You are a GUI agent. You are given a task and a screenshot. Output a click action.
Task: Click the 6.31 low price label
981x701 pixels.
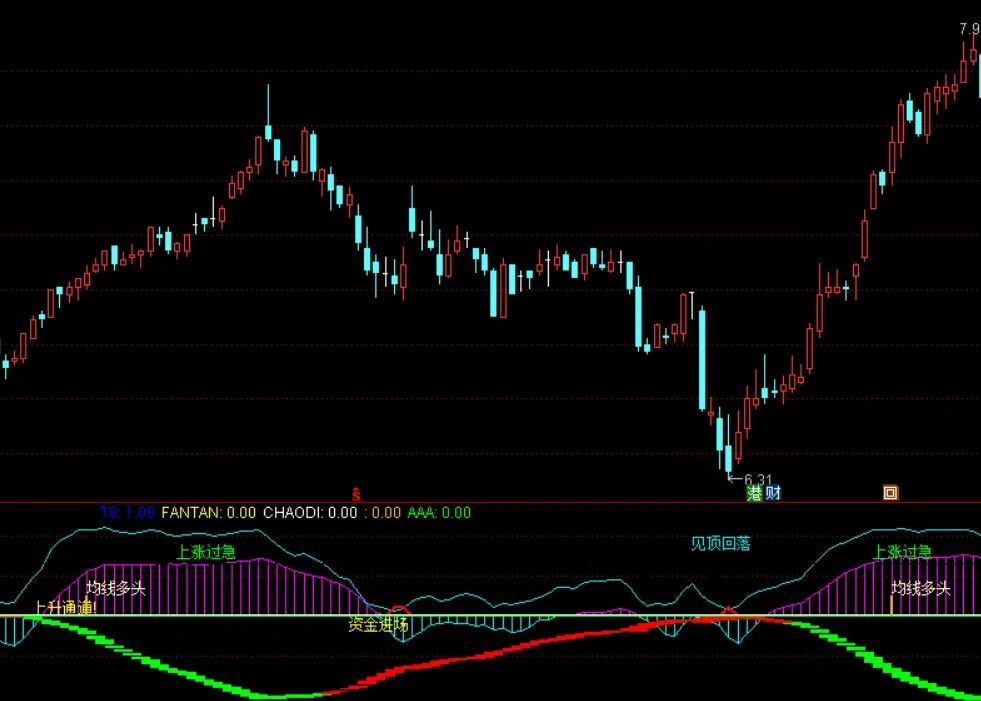758,480
